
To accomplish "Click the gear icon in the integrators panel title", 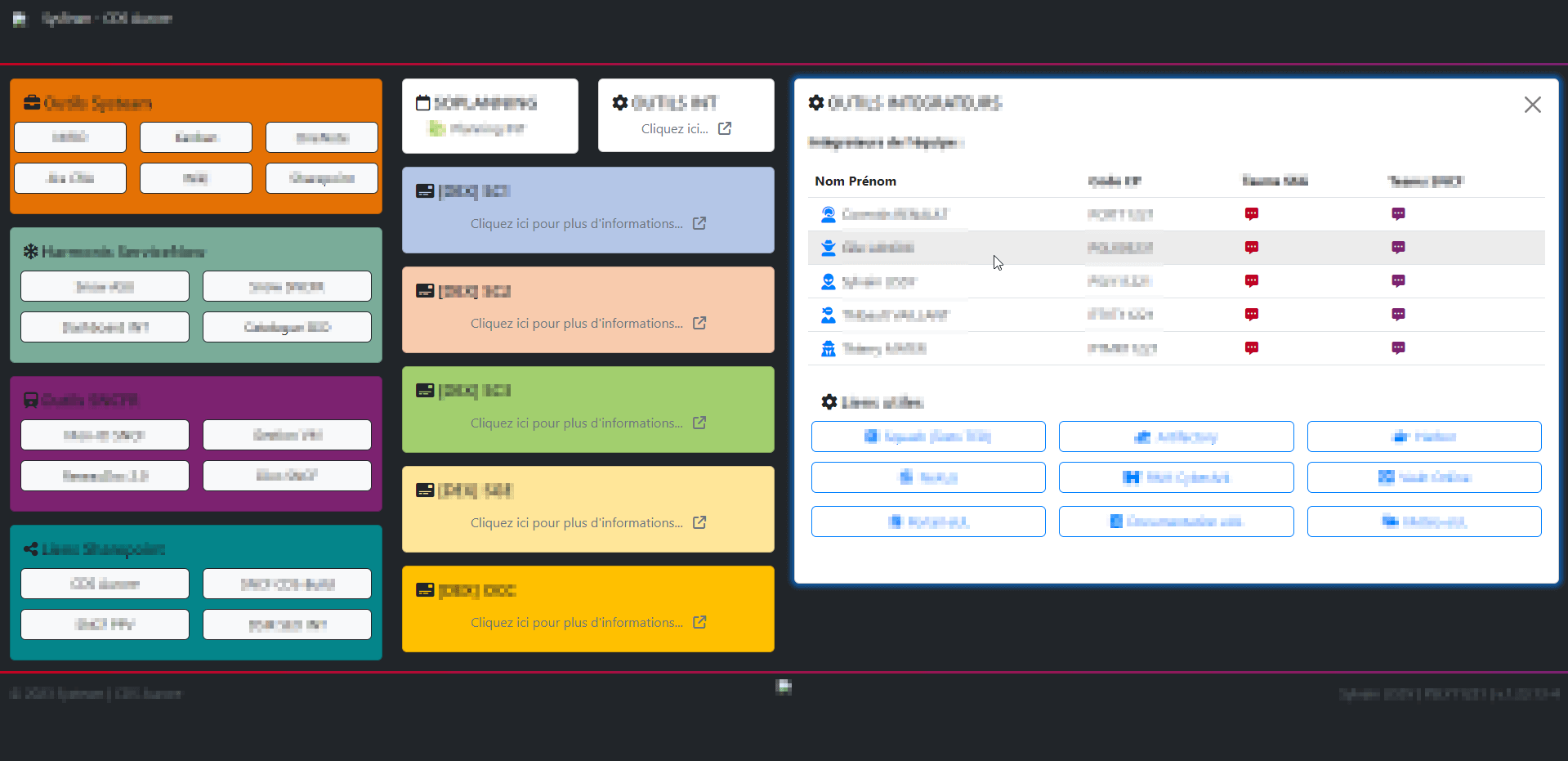I will (815, 103).
